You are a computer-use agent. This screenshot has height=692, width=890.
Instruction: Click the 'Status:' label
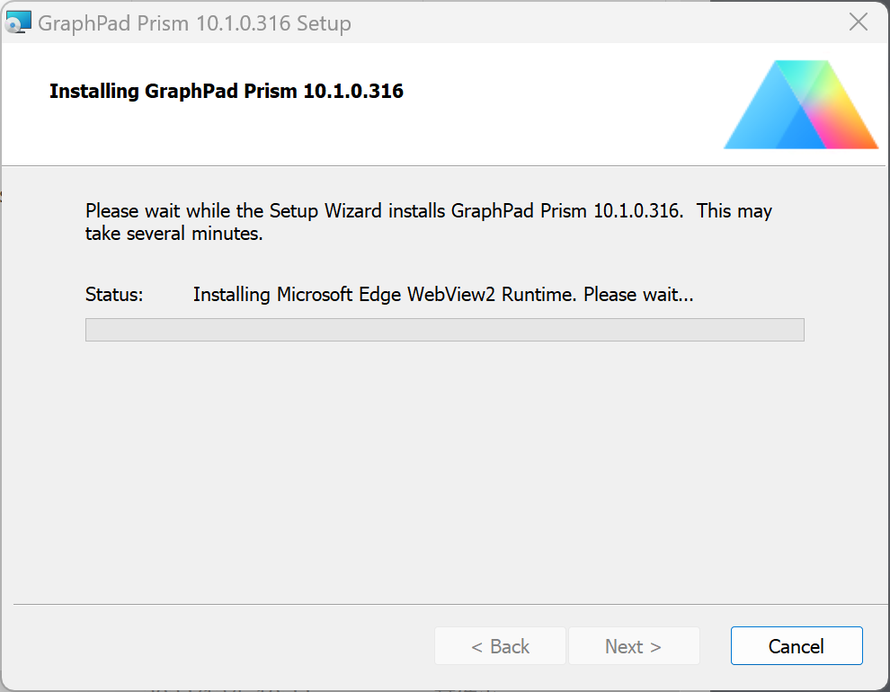click(x=115, y=295)
